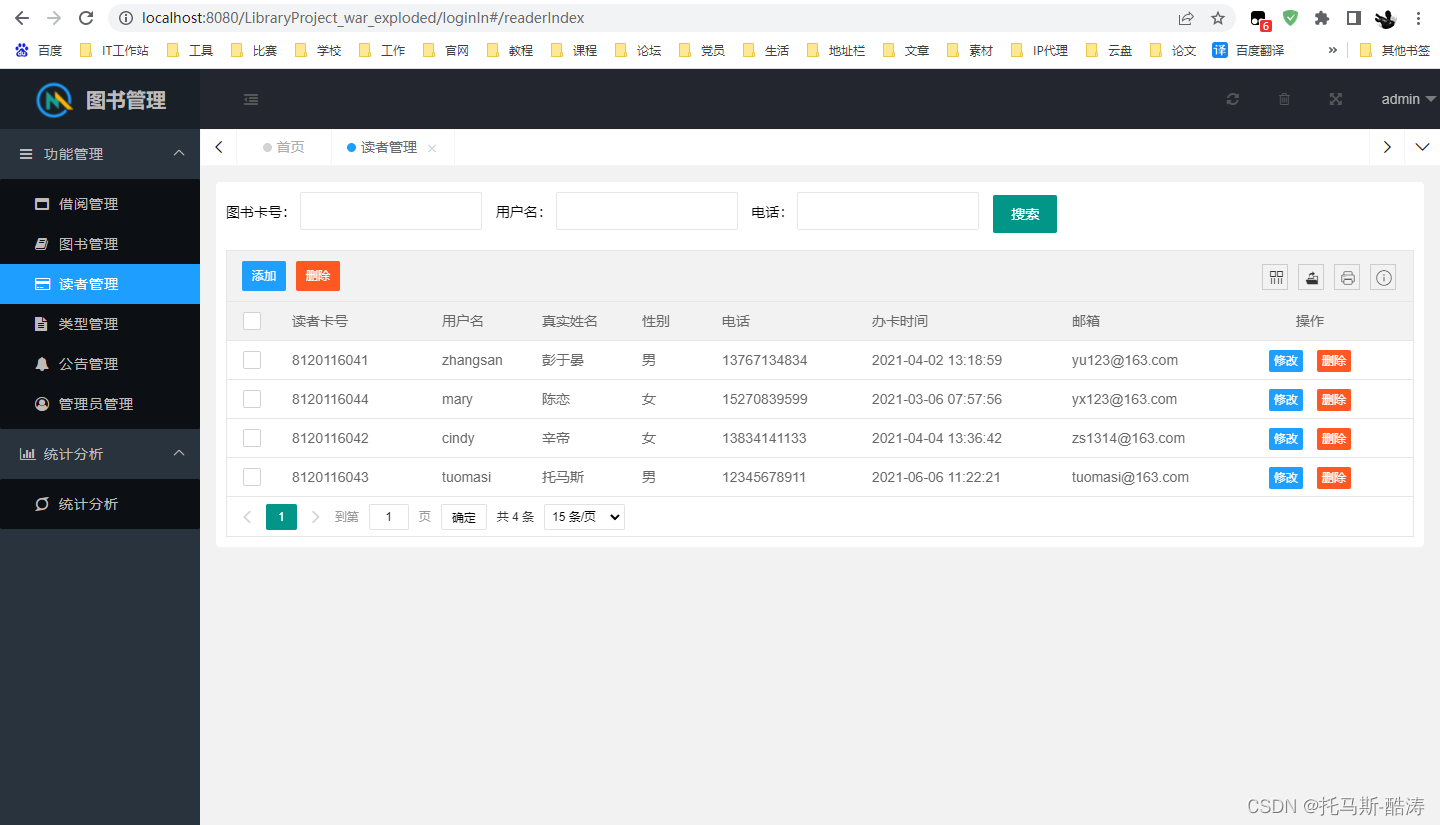Screen dimensions: 1440x825
Task: Click 修改 for reader zhangsan
Action: coord(1286,360)
